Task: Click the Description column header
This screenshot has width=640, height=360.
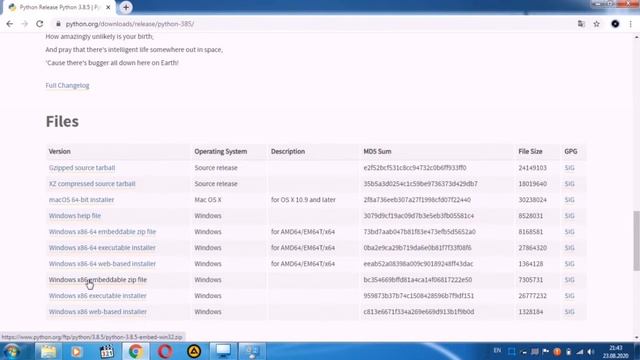Action: pyautogui.click(x=288, y=151)
